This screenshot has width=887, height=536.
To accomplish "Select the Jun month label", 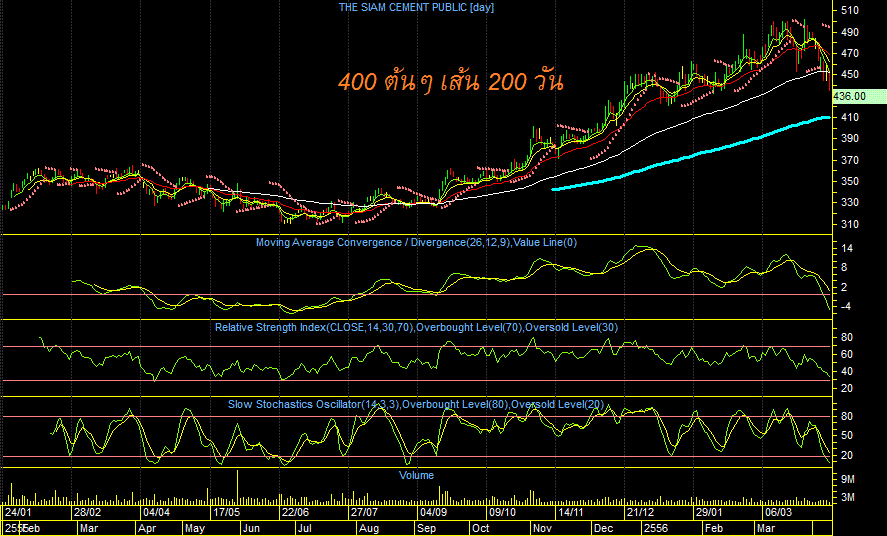I will coord(251,529).
